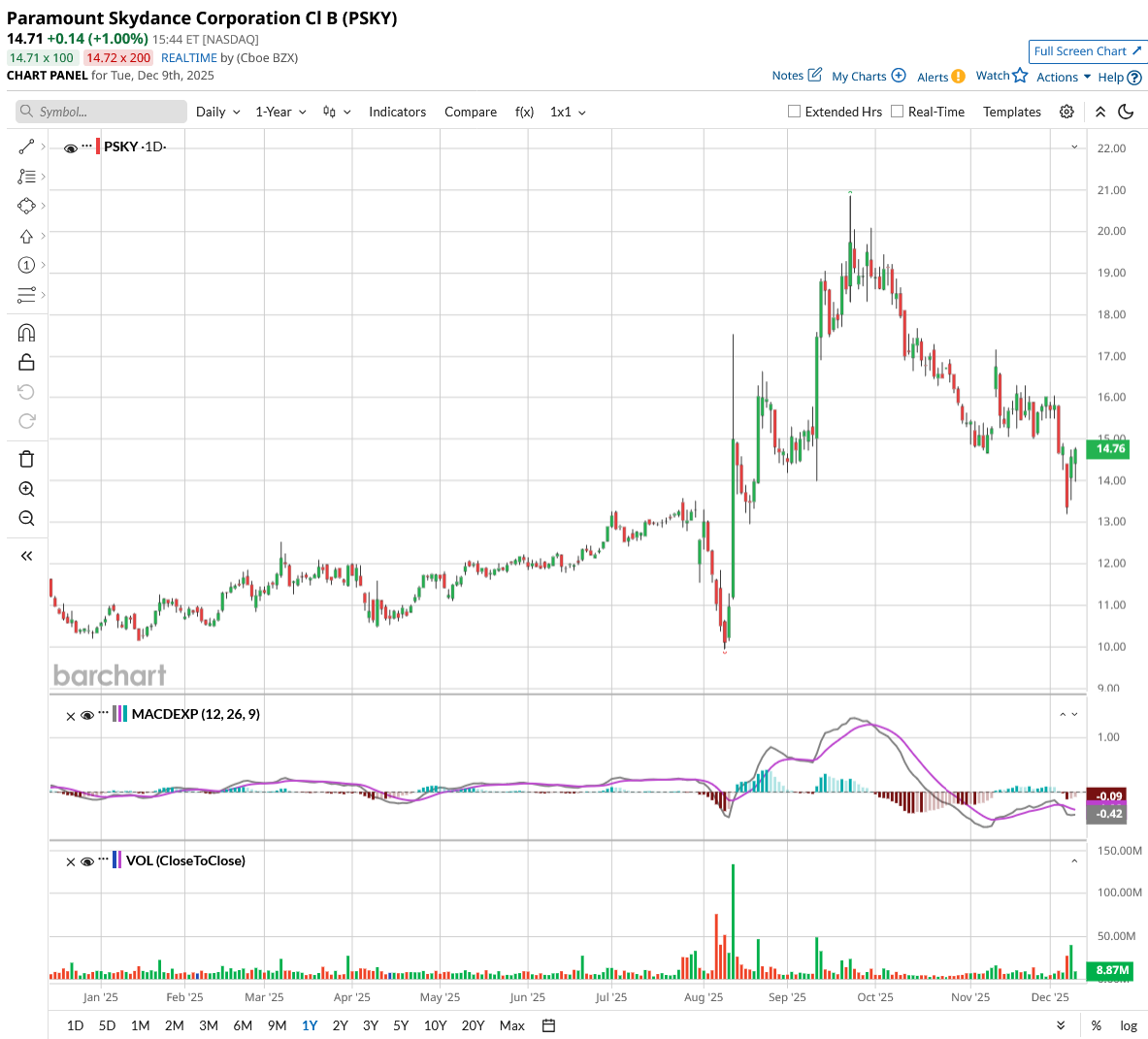Select the 3M time range
The width and height of the screenshot is (1148, 1039).
click(209, 1025)
